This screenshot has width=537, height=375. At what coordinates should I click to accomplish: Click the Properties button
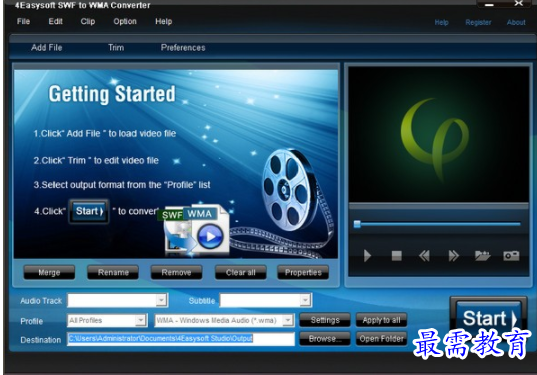click(x=303, y=273)
